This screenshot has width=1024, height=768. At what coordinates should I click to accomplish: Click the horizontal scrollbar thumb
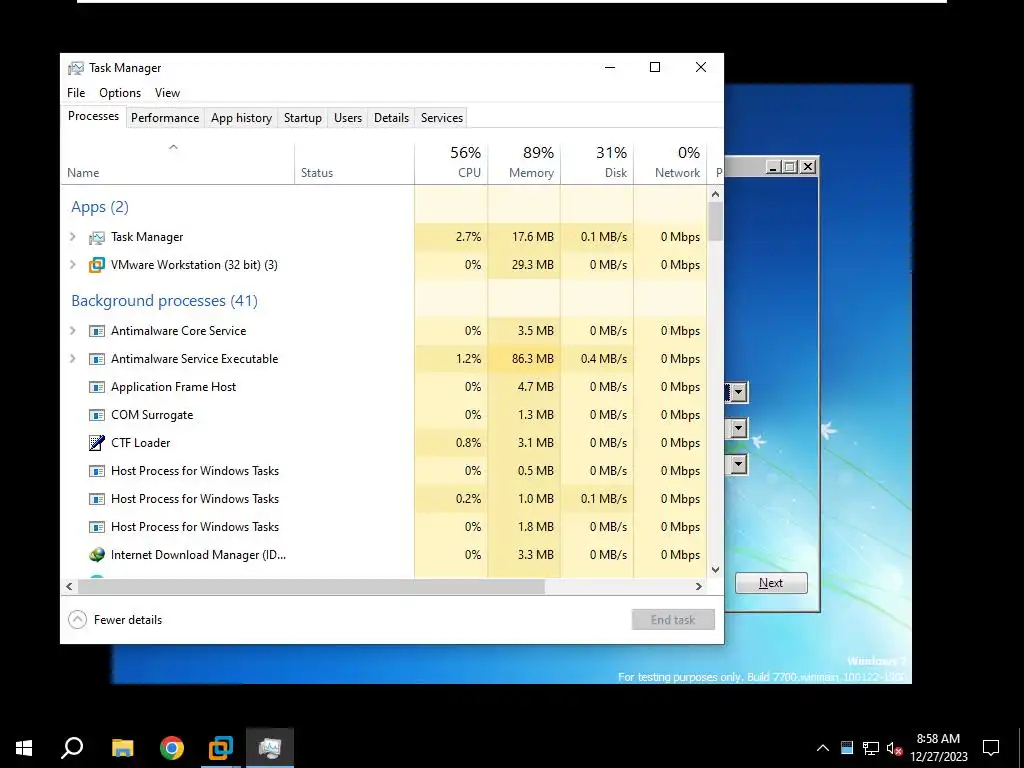(x=311, y=586)
